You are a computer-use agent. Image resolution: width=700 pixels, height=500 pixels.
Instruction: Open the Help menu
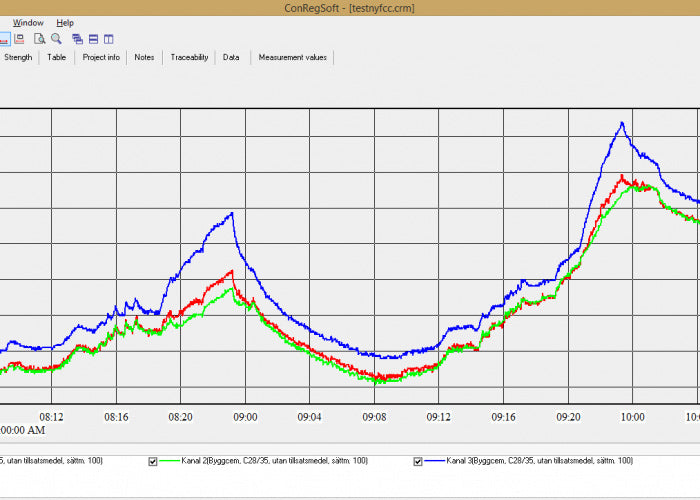point(65,22)
